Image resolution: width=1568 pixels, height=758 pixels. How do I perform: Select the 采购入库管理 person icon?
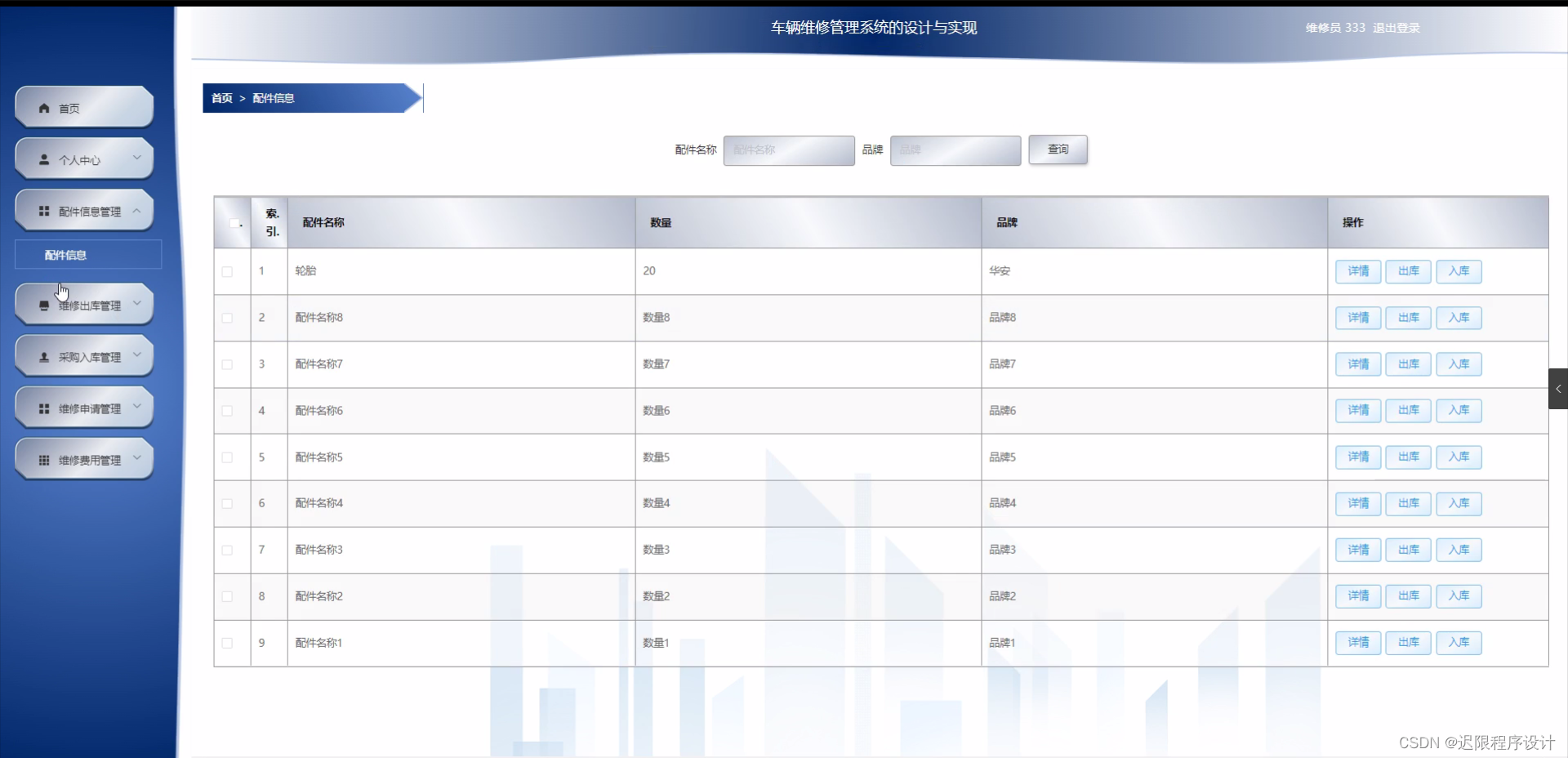click(43, 356)
